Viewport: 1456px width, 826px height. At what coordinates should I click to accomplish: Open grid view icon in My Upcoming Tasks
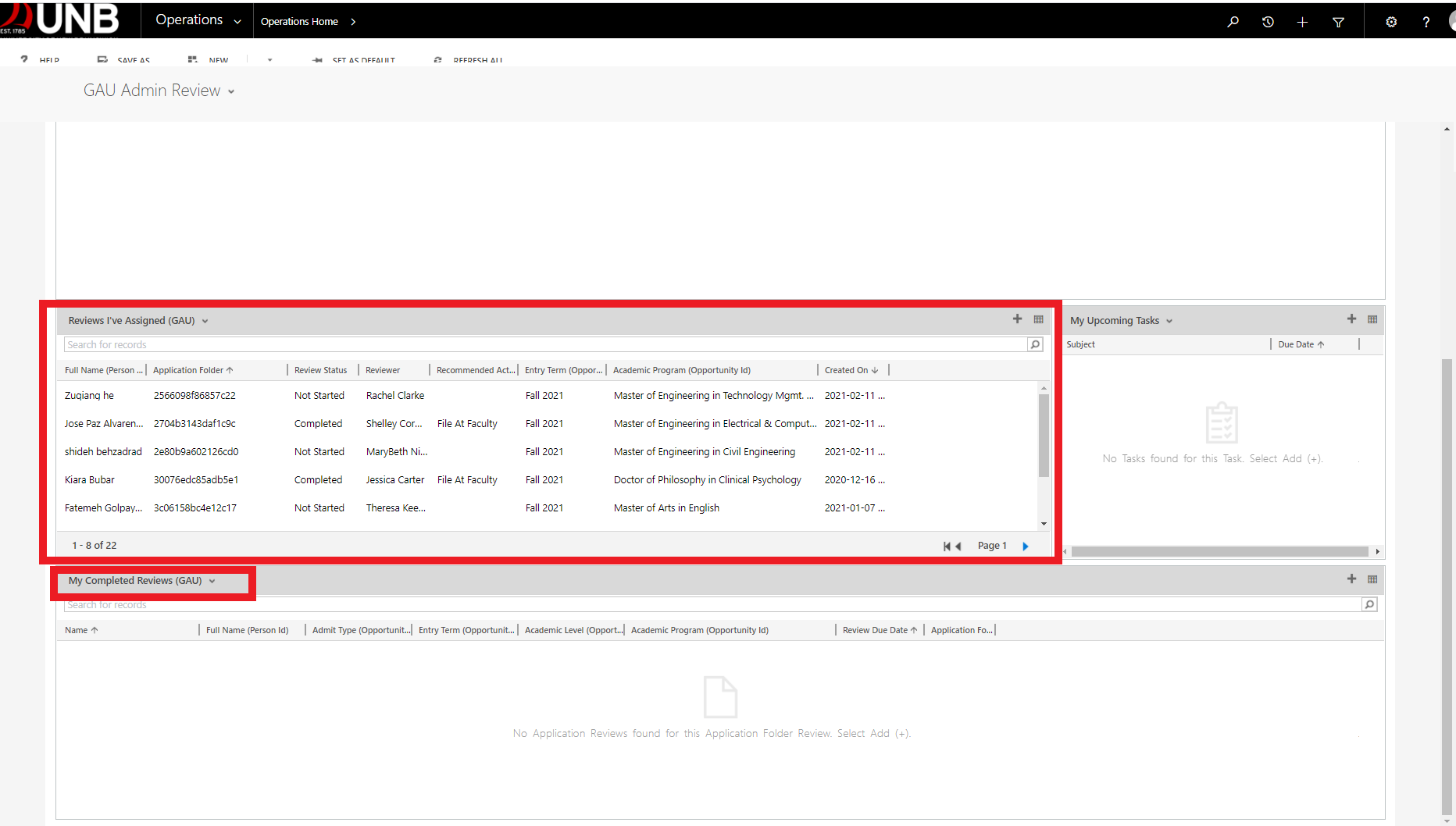click(1372, 319)
